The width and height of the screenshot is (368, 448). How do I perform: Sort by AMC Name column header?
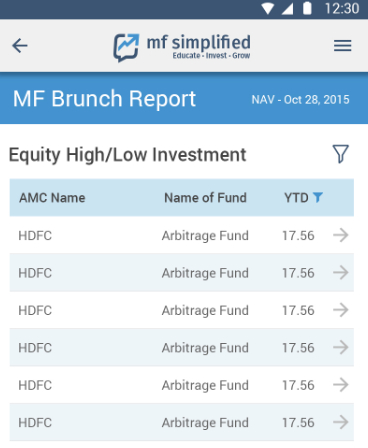coord(52,198)
